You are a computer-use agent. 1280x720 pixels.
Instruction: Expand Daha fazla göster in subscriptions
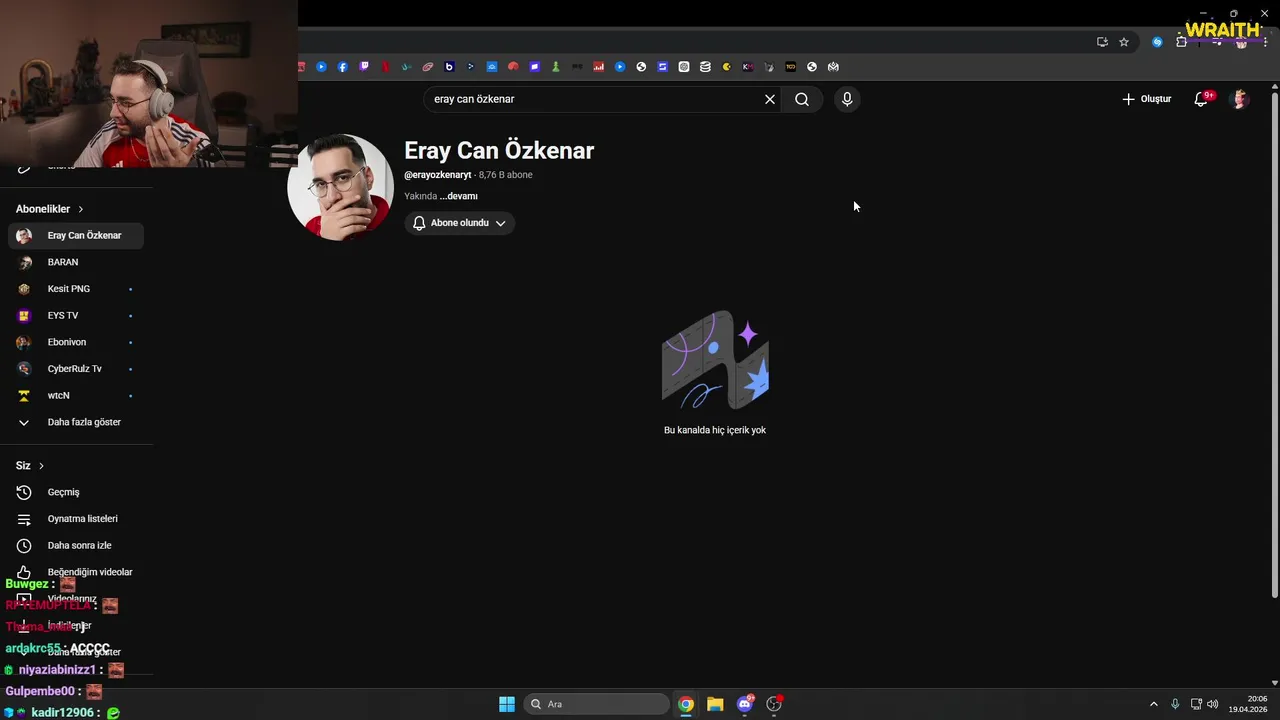[76, 422]
